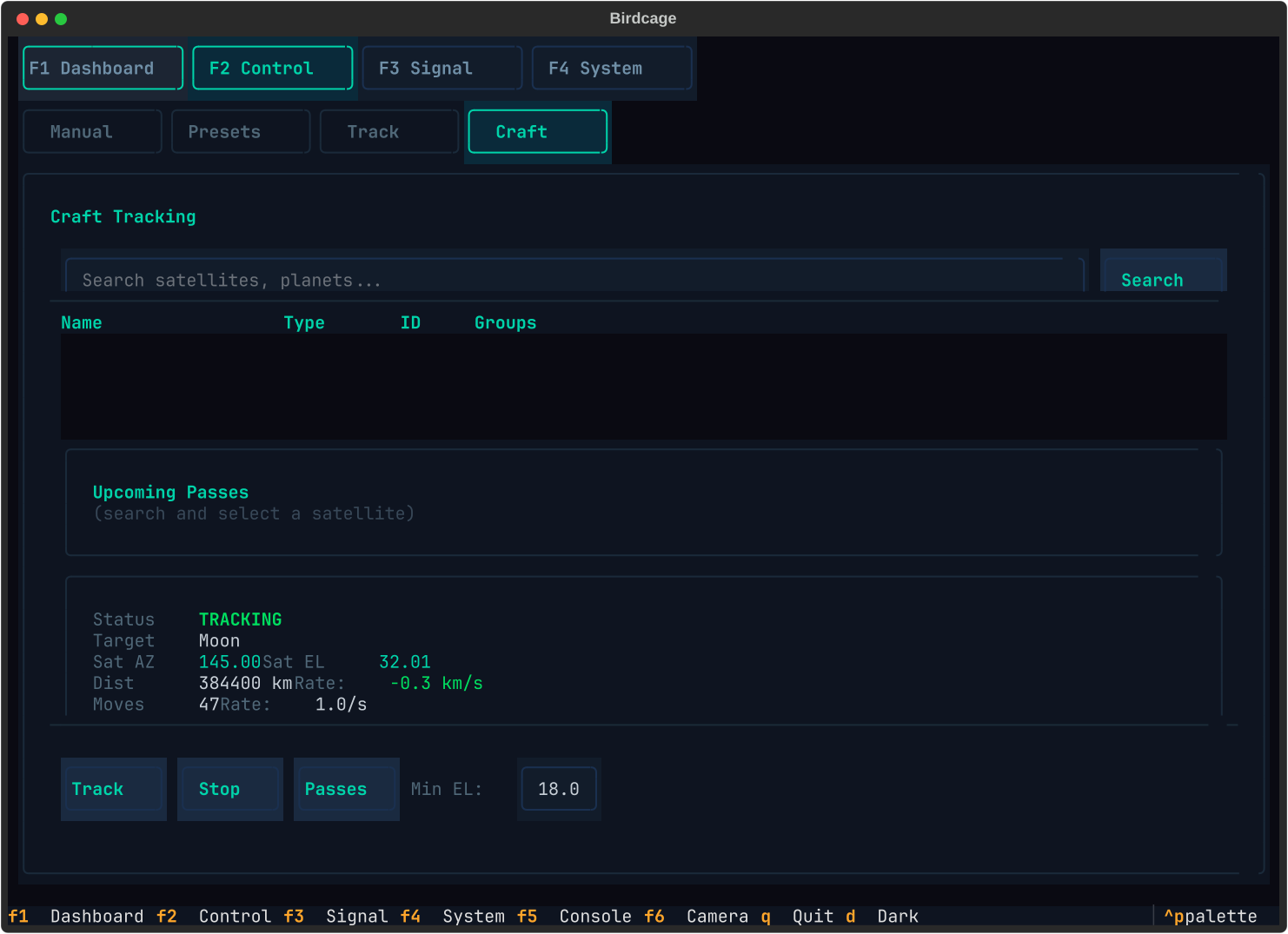Hit the Stop button
This screenshot has width=1288, height=934.
tap(230, 789)
